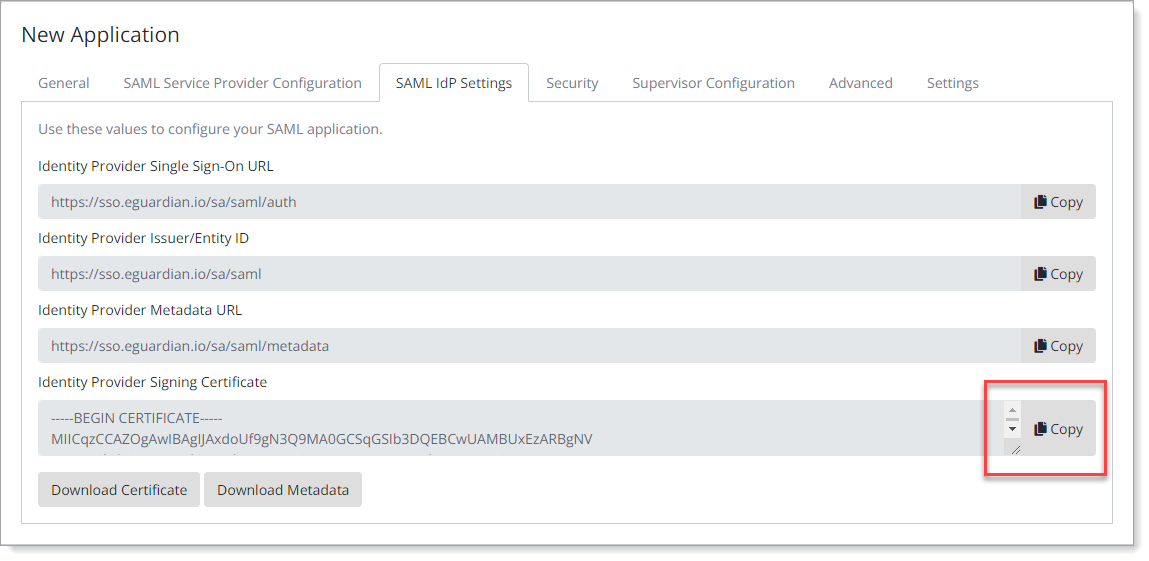Copy the Identity Provider Signing Certificate
This screenshot has width=1149, height=561.
click(1058, 429)
